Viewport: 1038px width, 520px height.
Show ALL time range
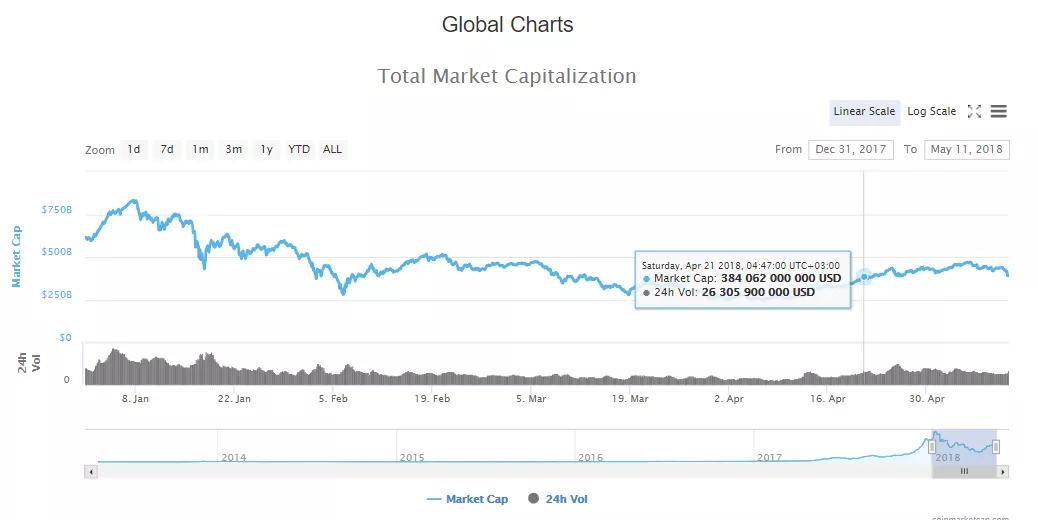(x=332, y=150)
